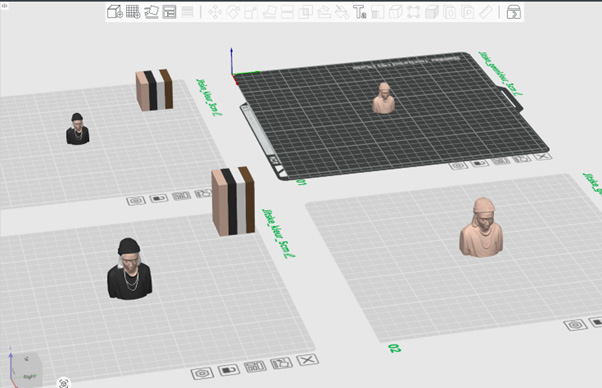Remove plate 01 with its X icon
This screenshot has height=388, width=602.
542,156
